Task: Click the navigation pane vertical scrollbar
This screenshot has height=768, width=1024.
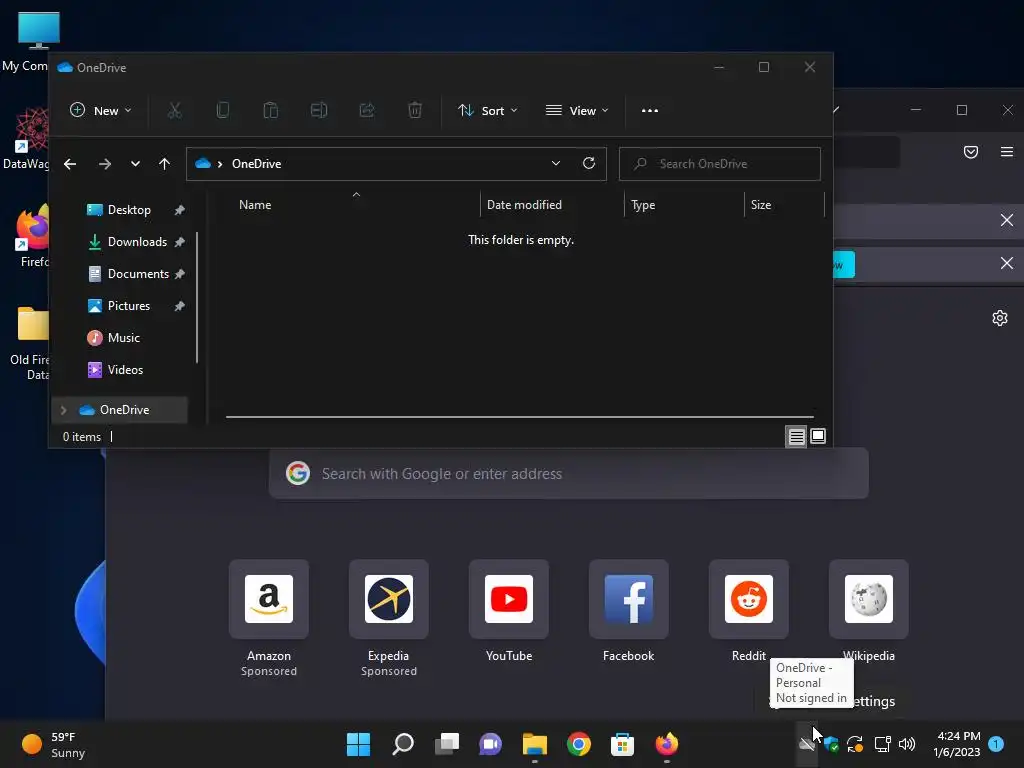Action: click(x=197, y=297)
